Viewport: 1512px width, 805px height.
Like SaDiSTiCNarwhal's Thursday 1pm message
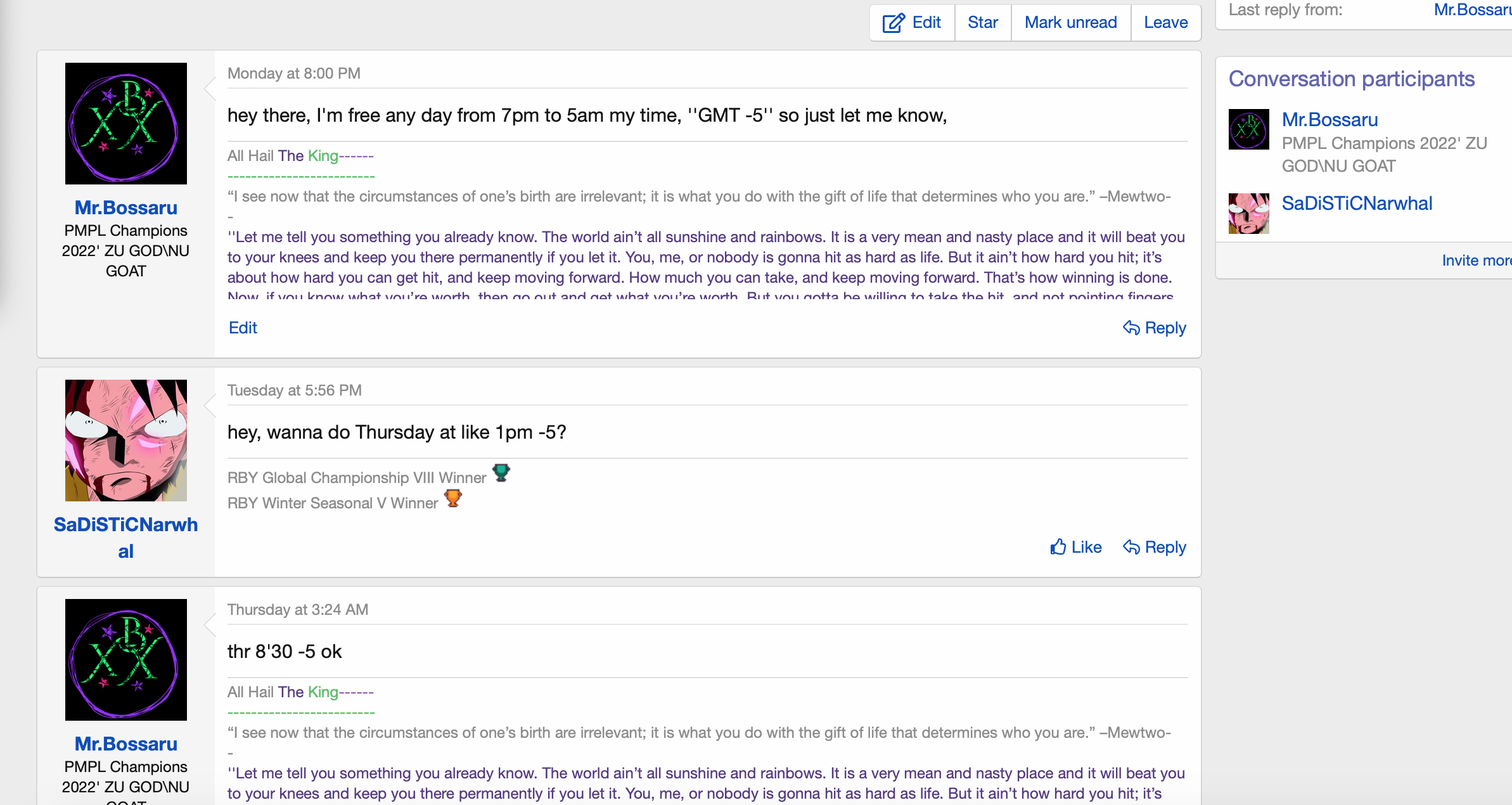point(1076,547)
